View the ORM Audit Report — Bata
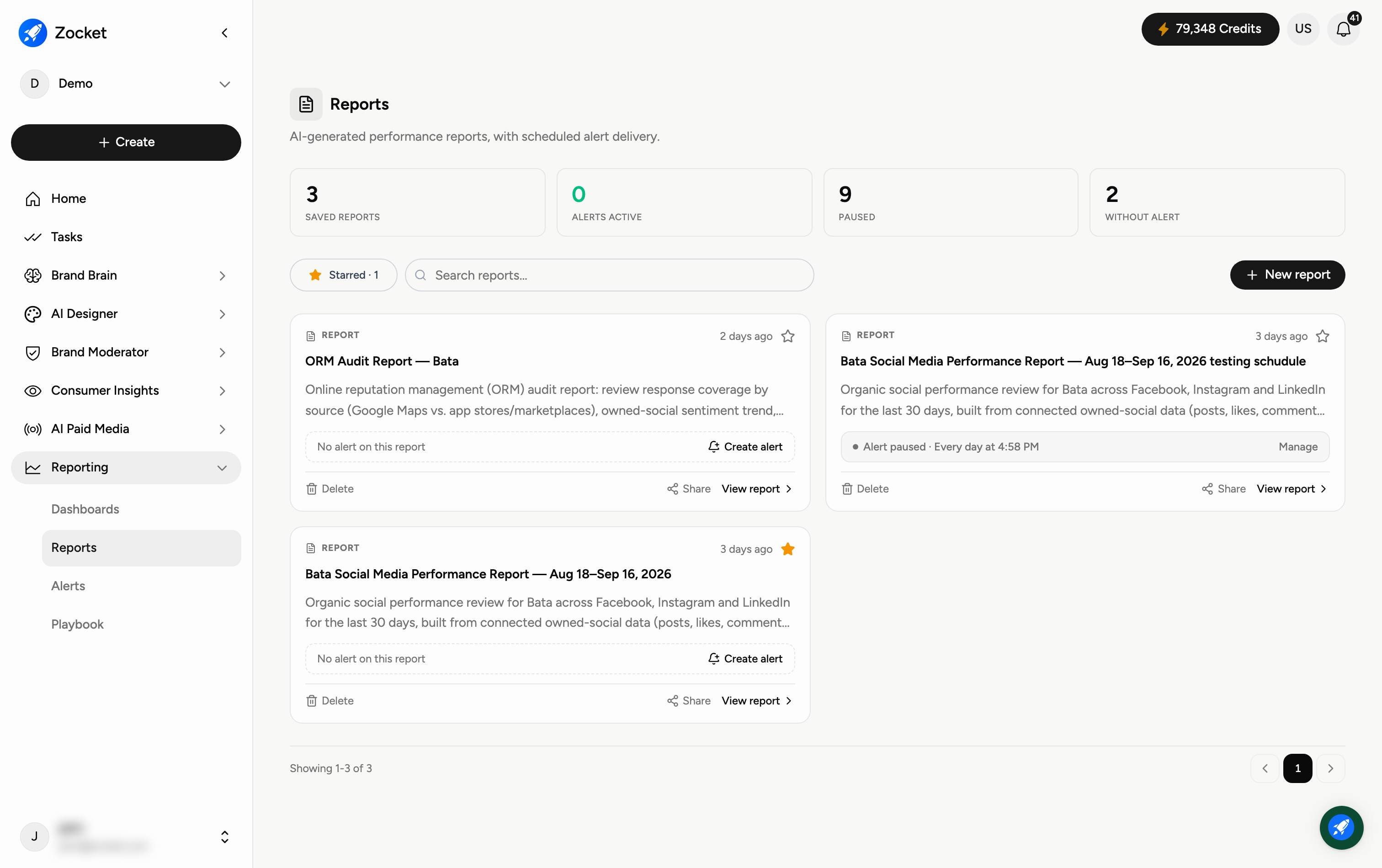 tap(757, 489)
